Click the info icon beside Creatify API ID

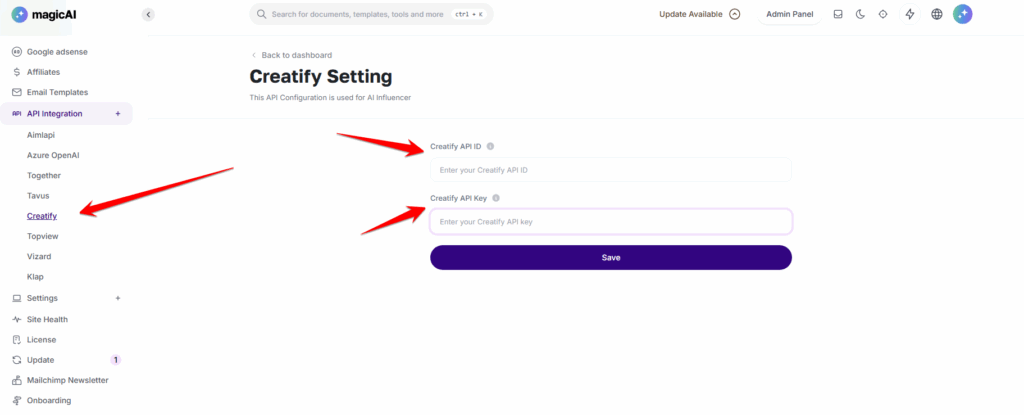(490, 146)
